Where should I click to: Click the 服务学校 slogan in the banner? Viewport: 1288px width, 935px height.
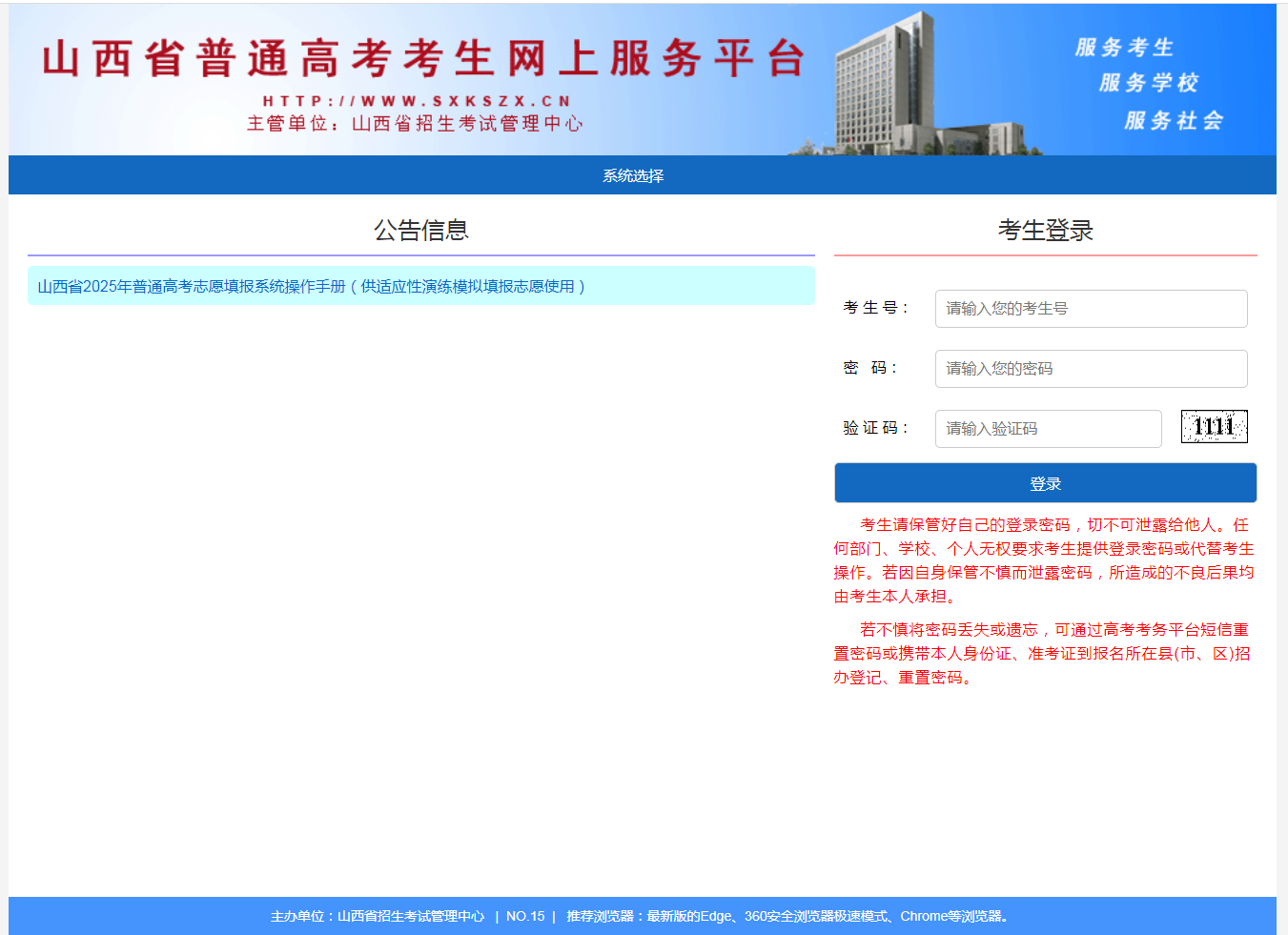point(1148,83)
